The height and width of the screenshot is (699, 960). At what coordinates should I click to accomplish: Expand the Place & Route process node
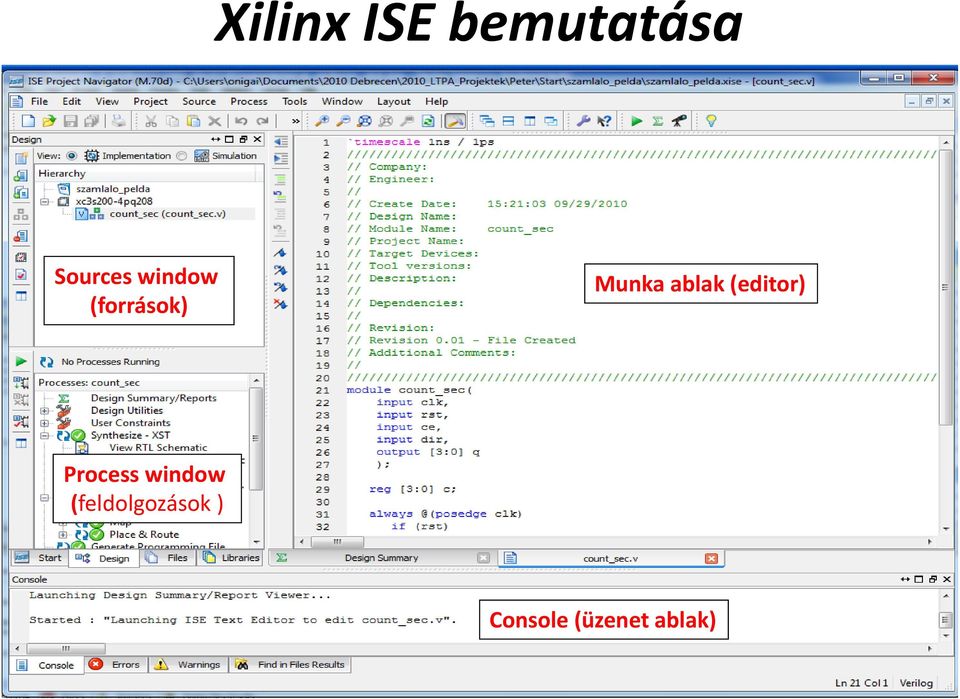coord(63,534)
